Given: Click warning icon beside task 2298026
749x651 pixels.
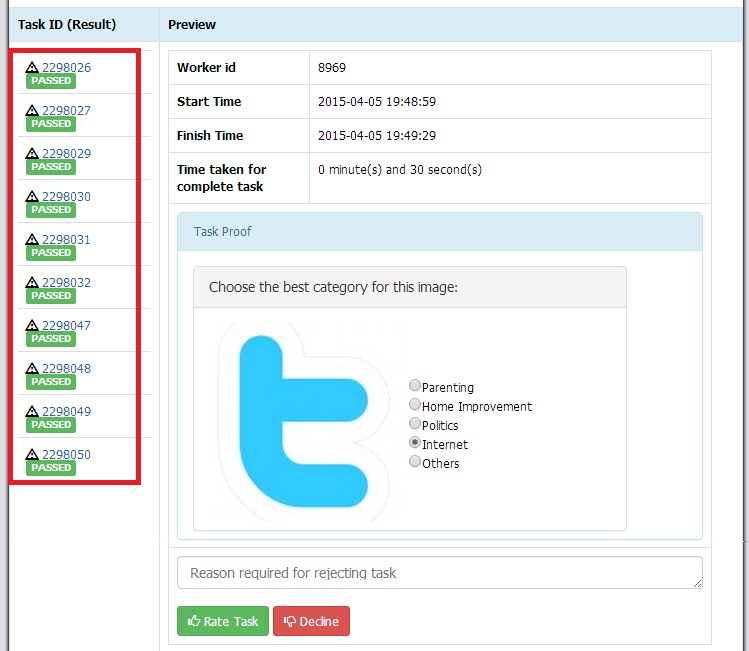Looking at the screenshot, I should click(x=32, y=67).
